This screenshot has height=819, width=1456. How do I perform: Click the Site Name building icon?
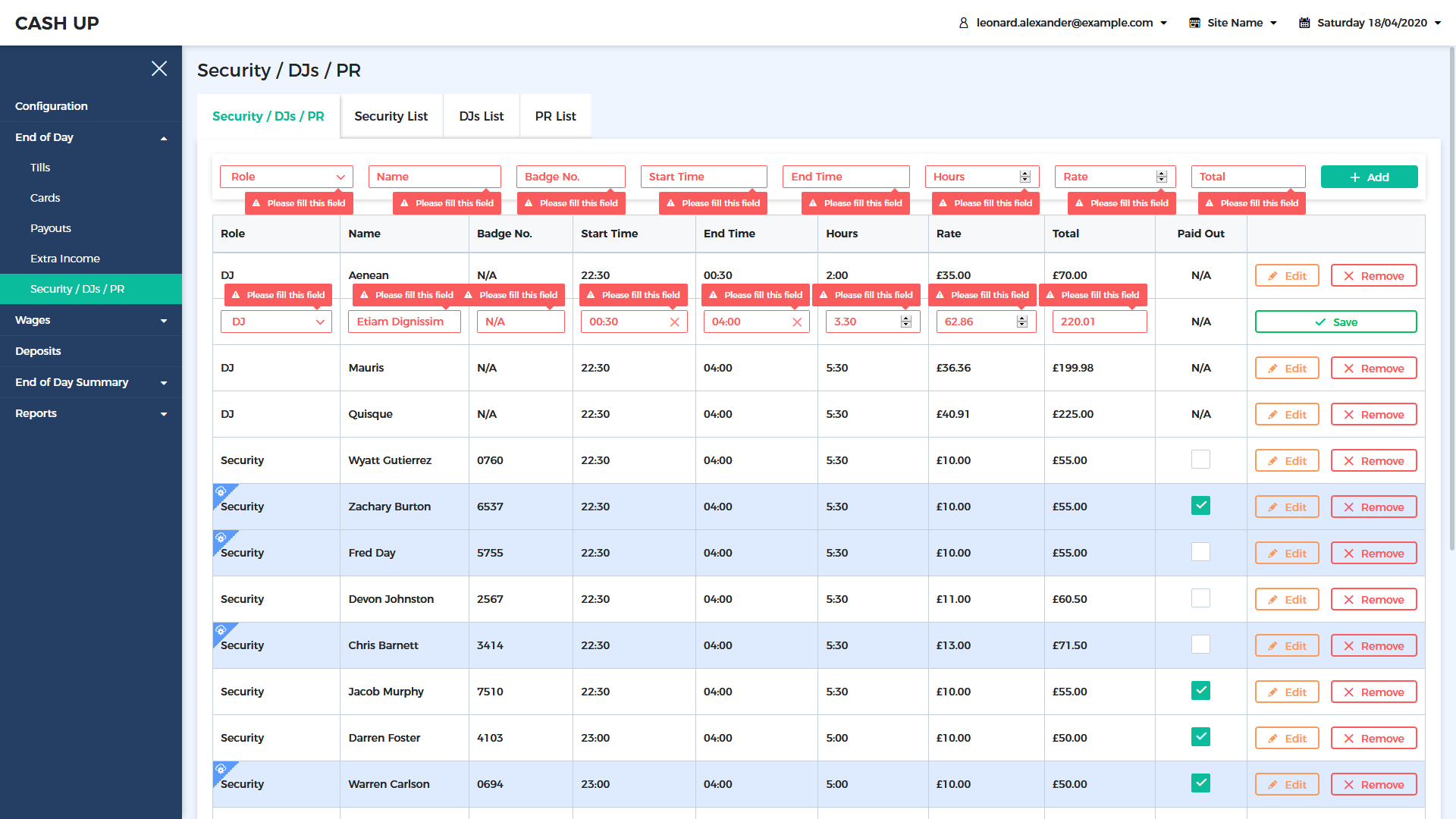point(1194,23)
